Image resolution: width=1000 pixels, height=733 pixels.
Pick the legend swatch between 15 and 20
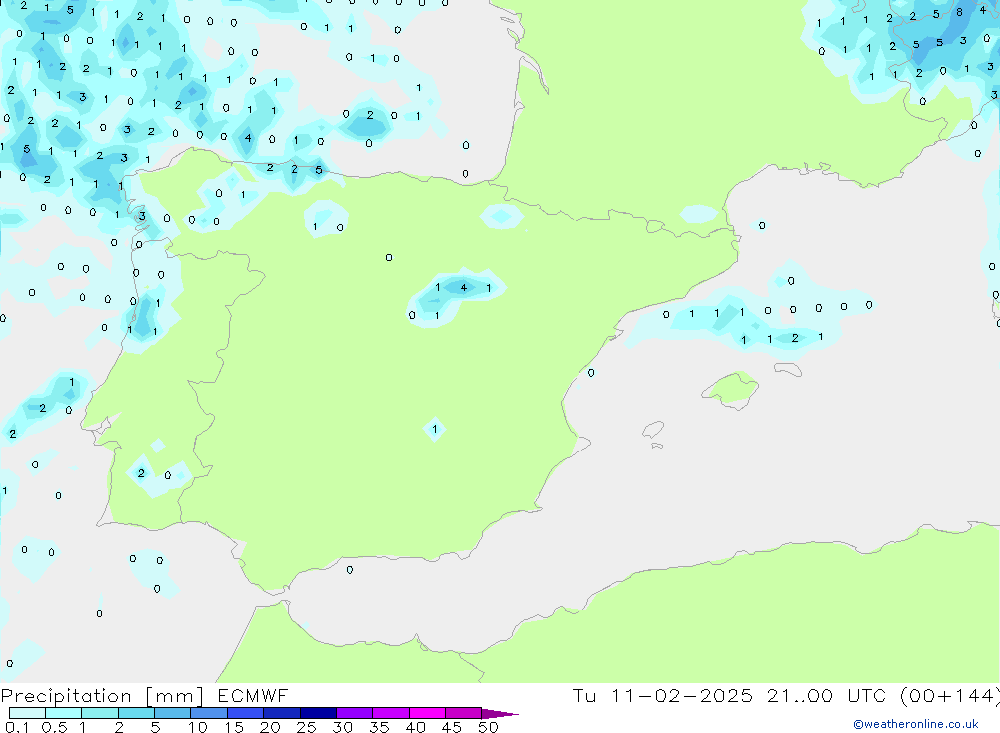click(x=245, y=713)
